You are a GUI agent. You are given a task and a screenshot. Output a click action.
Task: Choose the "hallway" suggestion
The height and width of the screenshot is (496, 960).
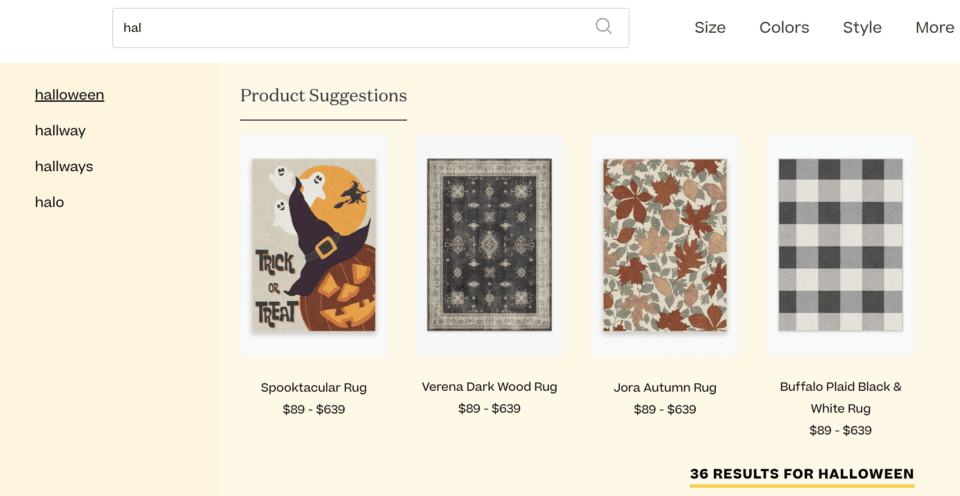[x=60, y=130]
